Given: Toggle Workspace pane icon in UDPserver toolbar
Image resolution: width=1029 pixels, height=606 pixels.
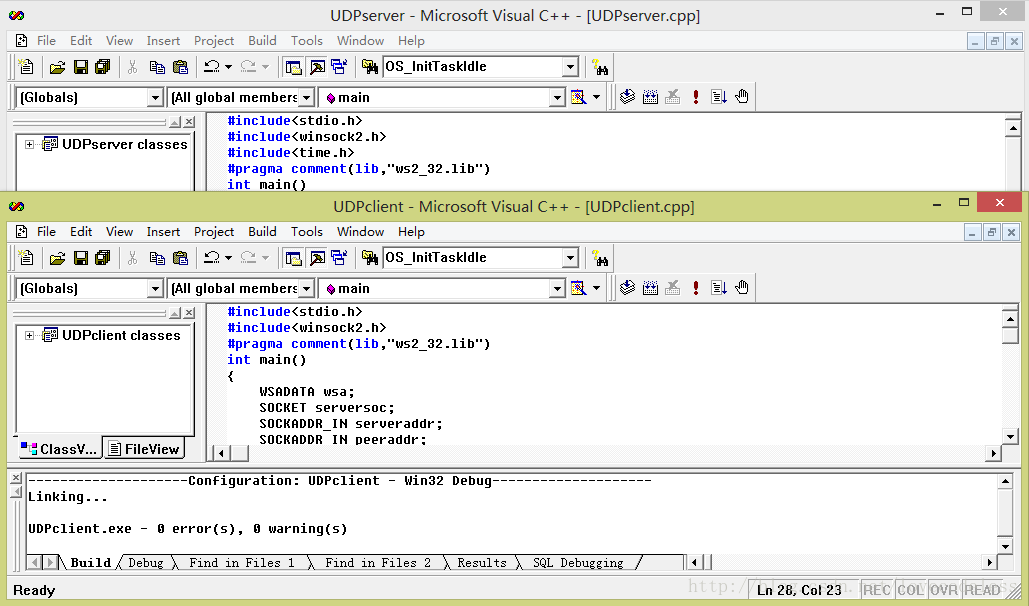Looking at the screenshot, I should (x=293, y=67).
